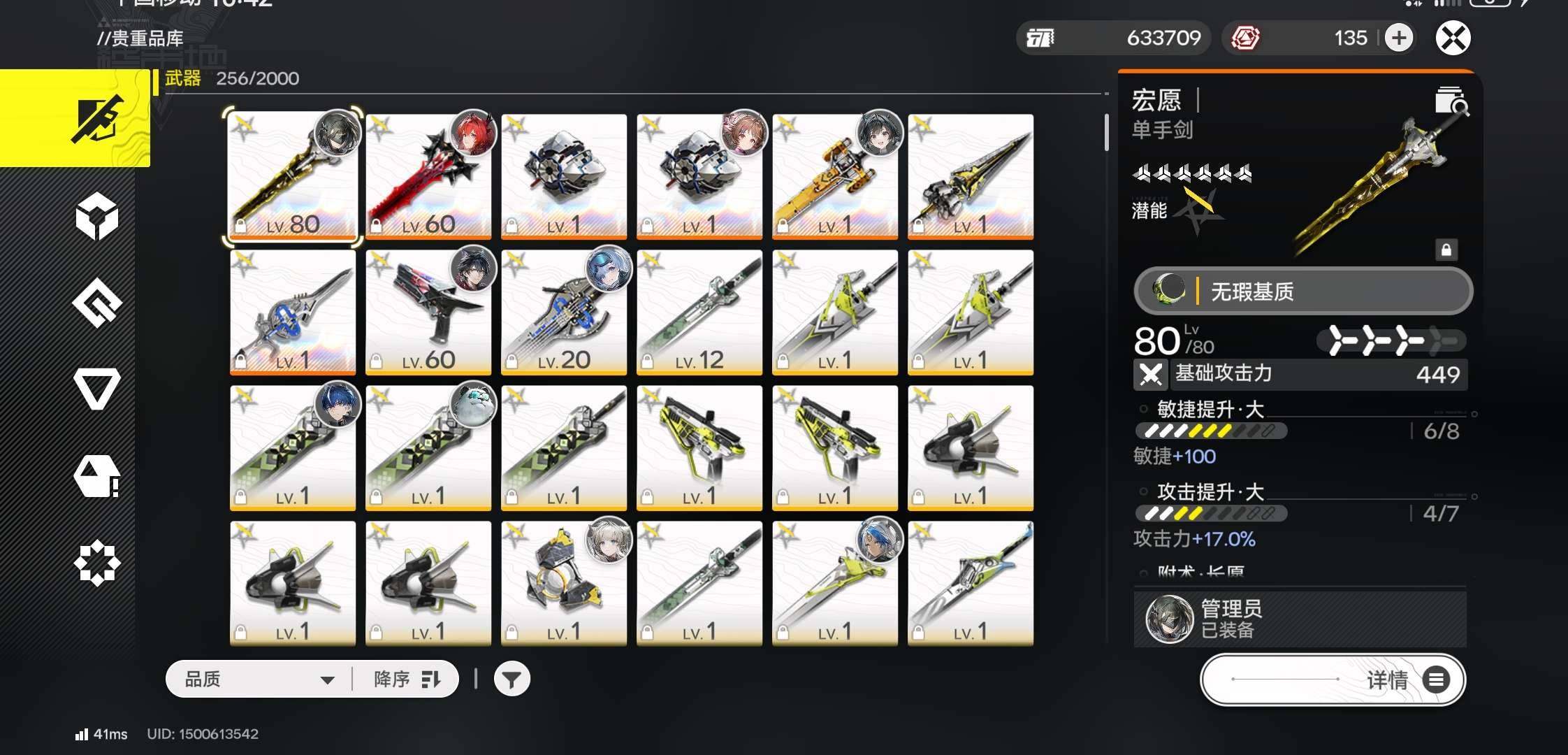The height and width of the screenshot is (755, 1568).
Task: Open weapon preview magnifier icon
Action: [x=1451, y=101]
